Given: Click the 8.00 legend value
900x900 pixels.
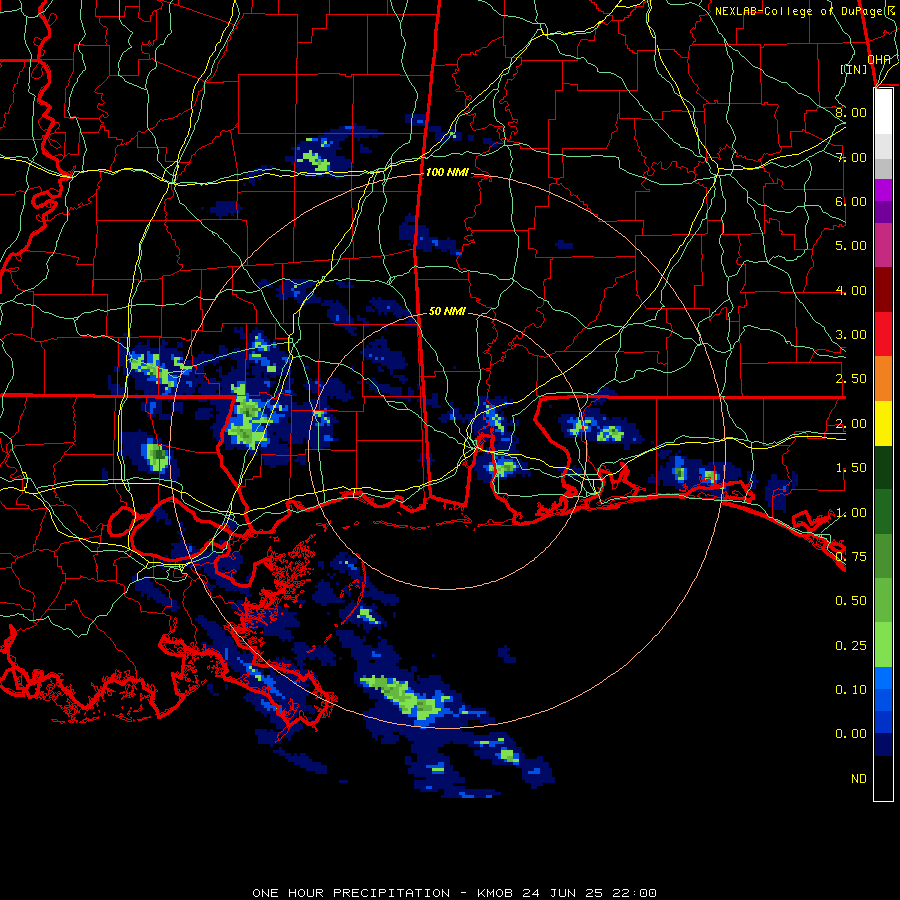Looking at the screenshot, I should tap(851, 112).
